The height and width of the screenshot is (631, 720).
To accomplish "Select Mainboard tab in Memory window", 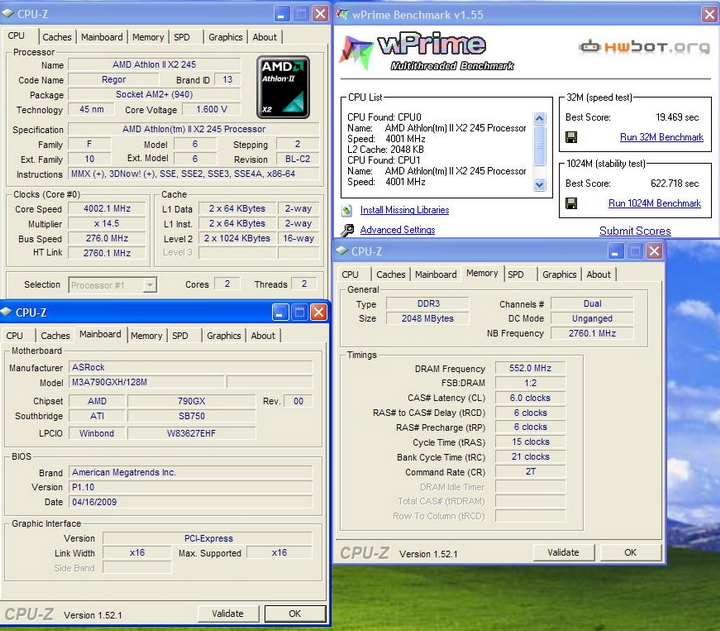I will 436,275.
